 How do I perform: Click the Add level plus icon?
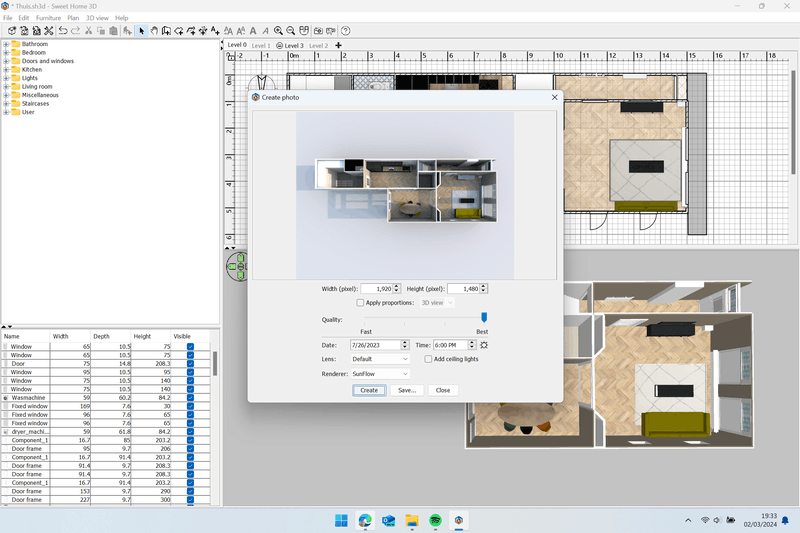(x=338, y=45)
